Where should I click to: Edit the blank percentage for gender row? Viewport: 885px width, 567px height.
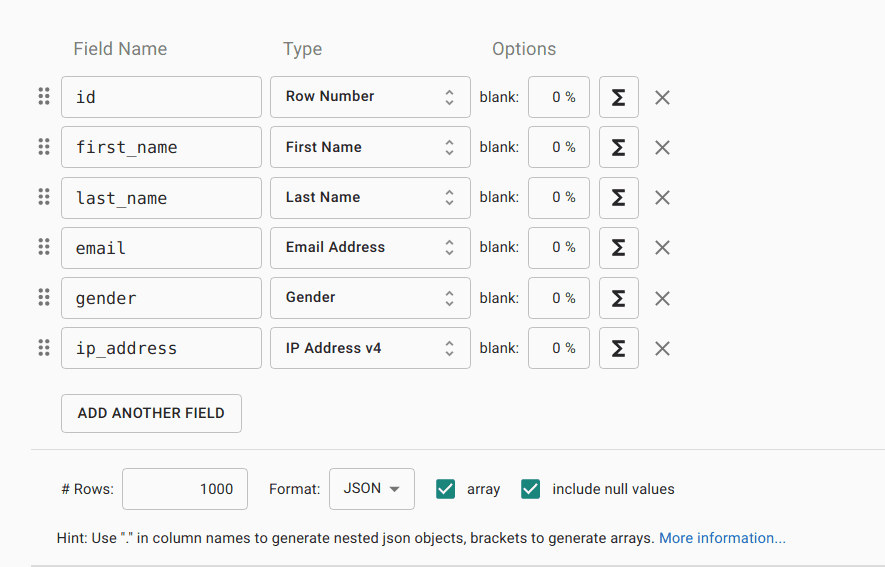[x=559, y=298]
